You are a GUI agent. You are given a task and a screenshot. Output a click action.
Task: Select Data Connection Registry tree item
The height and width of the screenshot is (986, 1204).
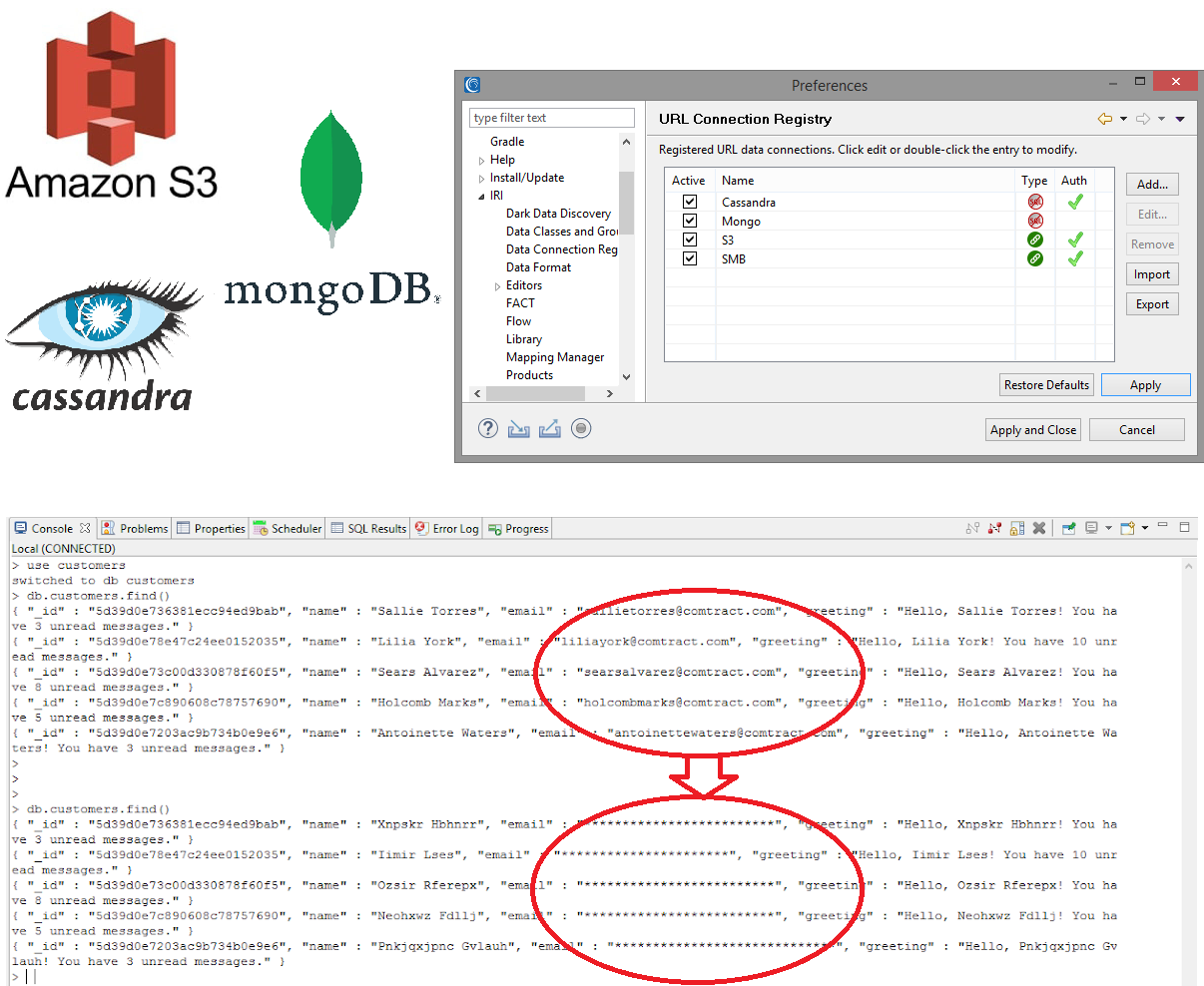pos(561,249)
